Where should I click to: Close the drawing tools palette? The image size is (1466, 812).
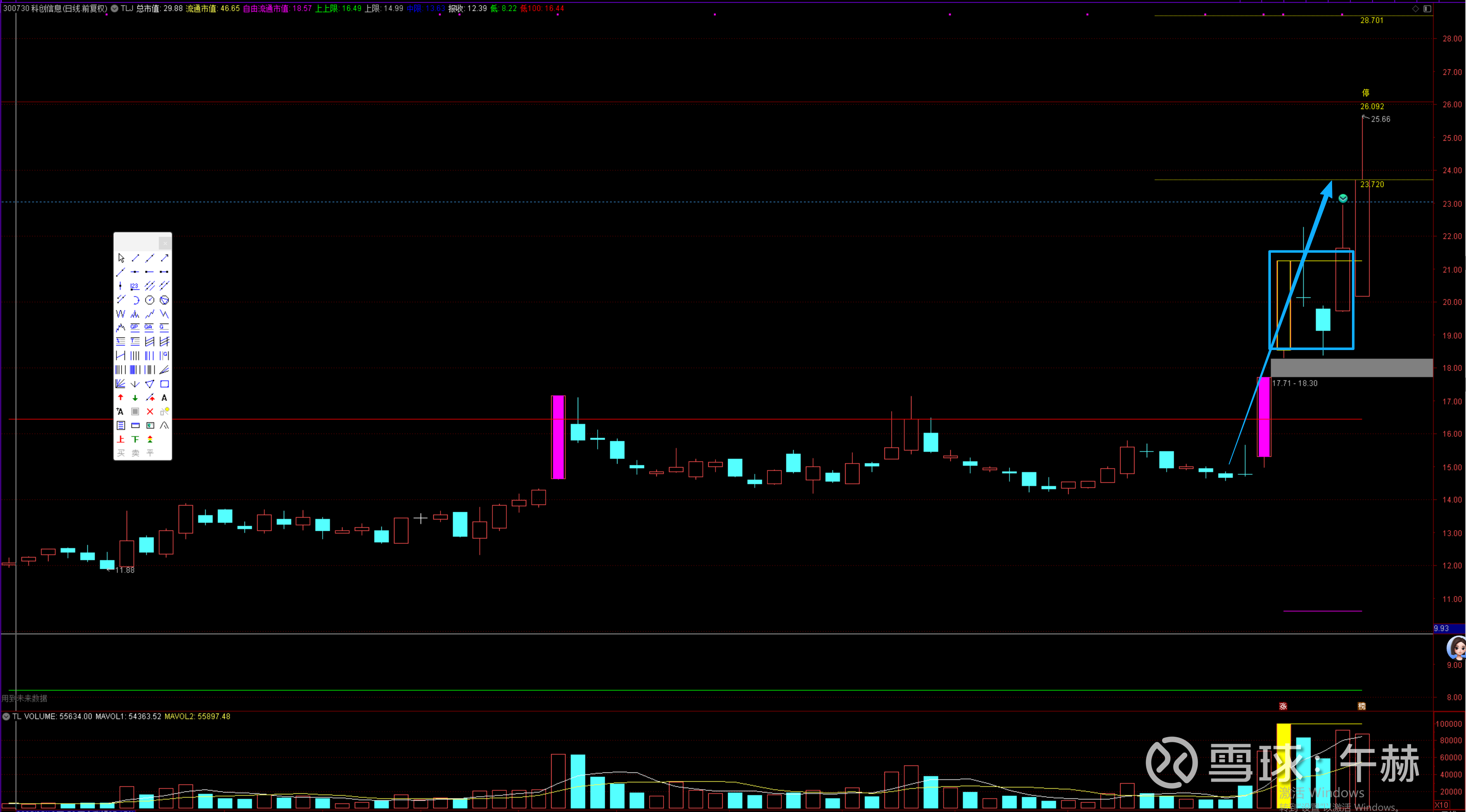tap(165, 243)
